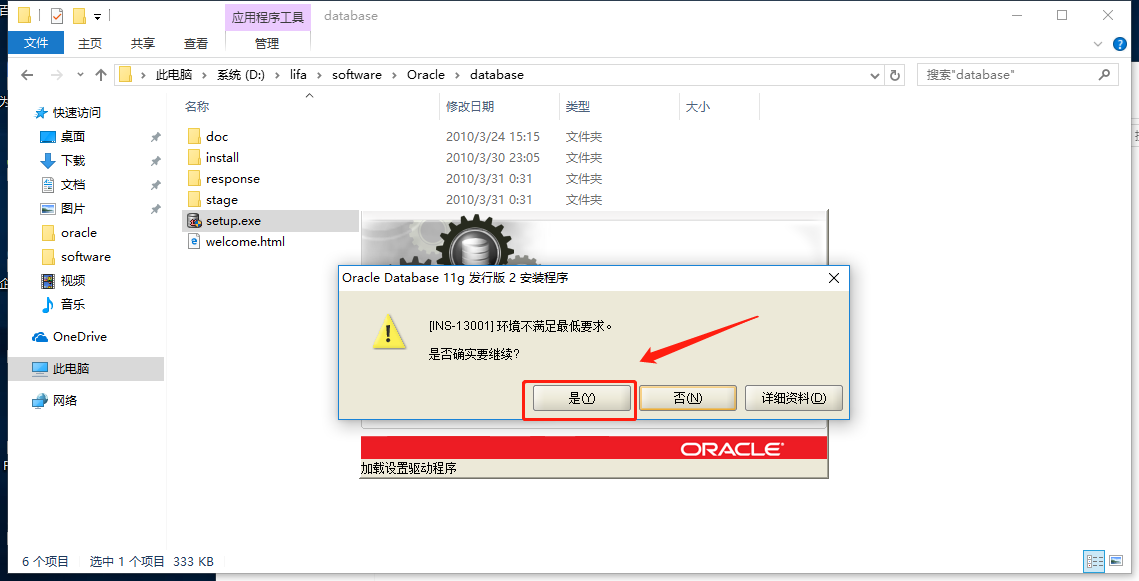Viewport: 1139px width, 581px height.
Task: Expand the ribbon chevron
Action: (1098, 44)
